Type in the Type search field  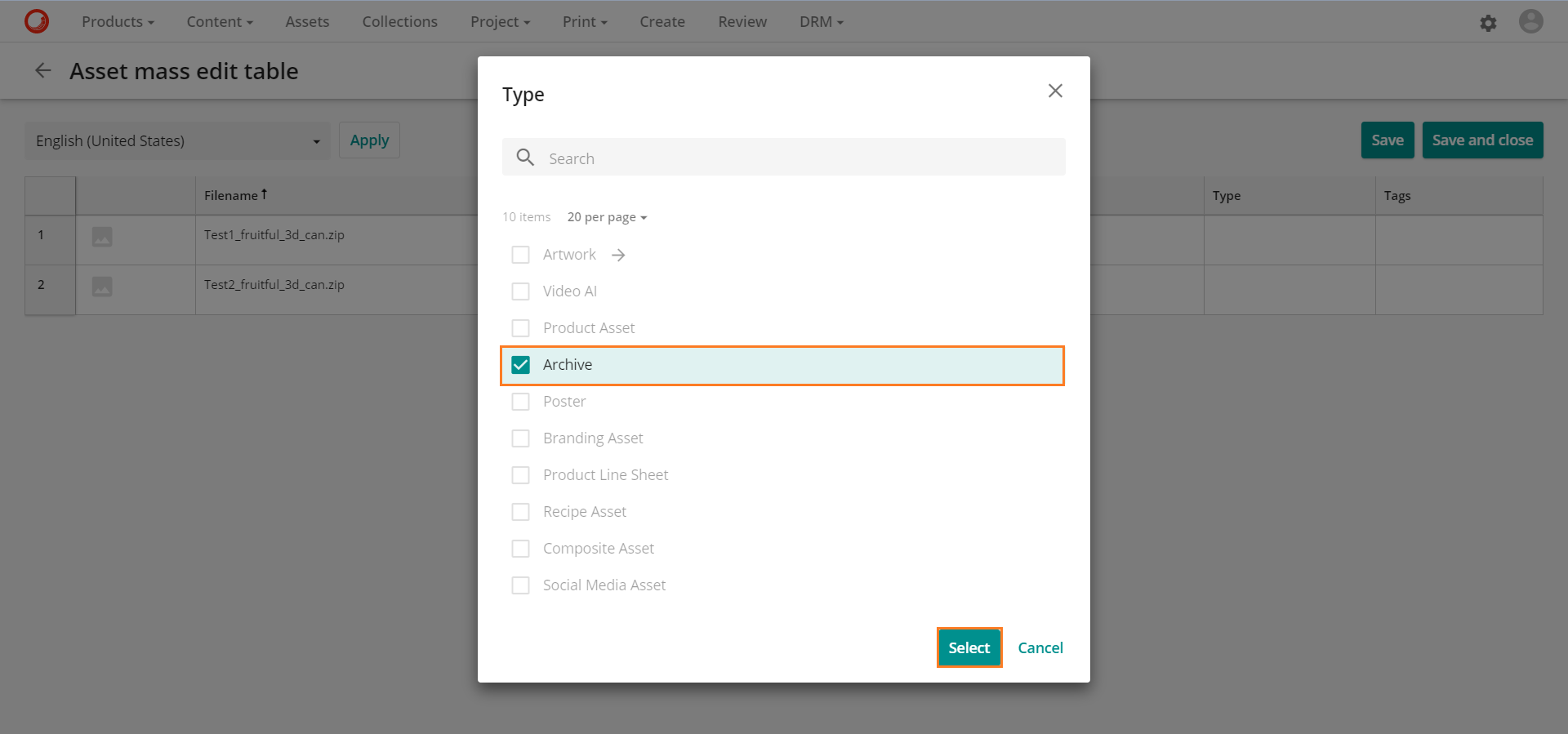tap(800, 158)
